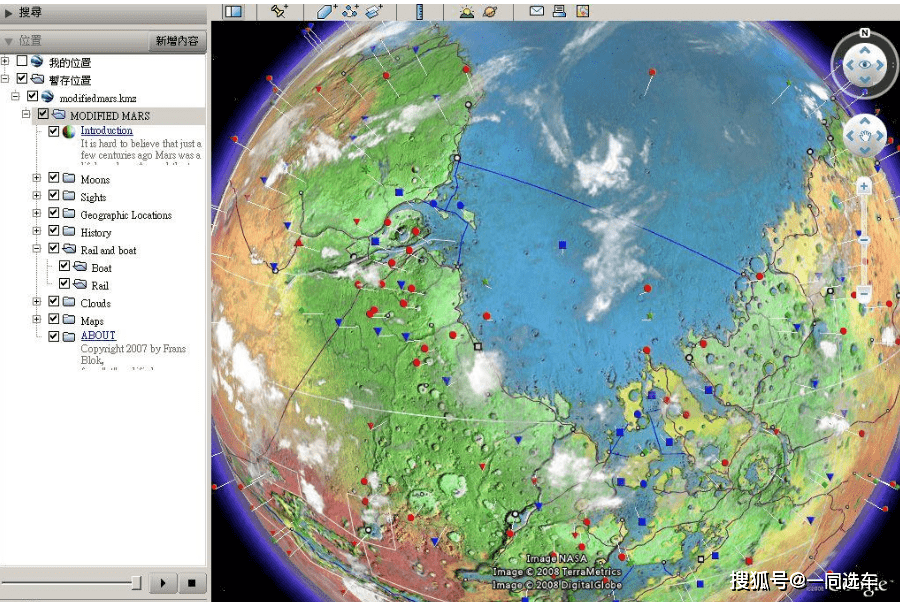Add an image overlay from toolbar
The height and width of the screenshot is (602, 900).
tap(374, 11)
